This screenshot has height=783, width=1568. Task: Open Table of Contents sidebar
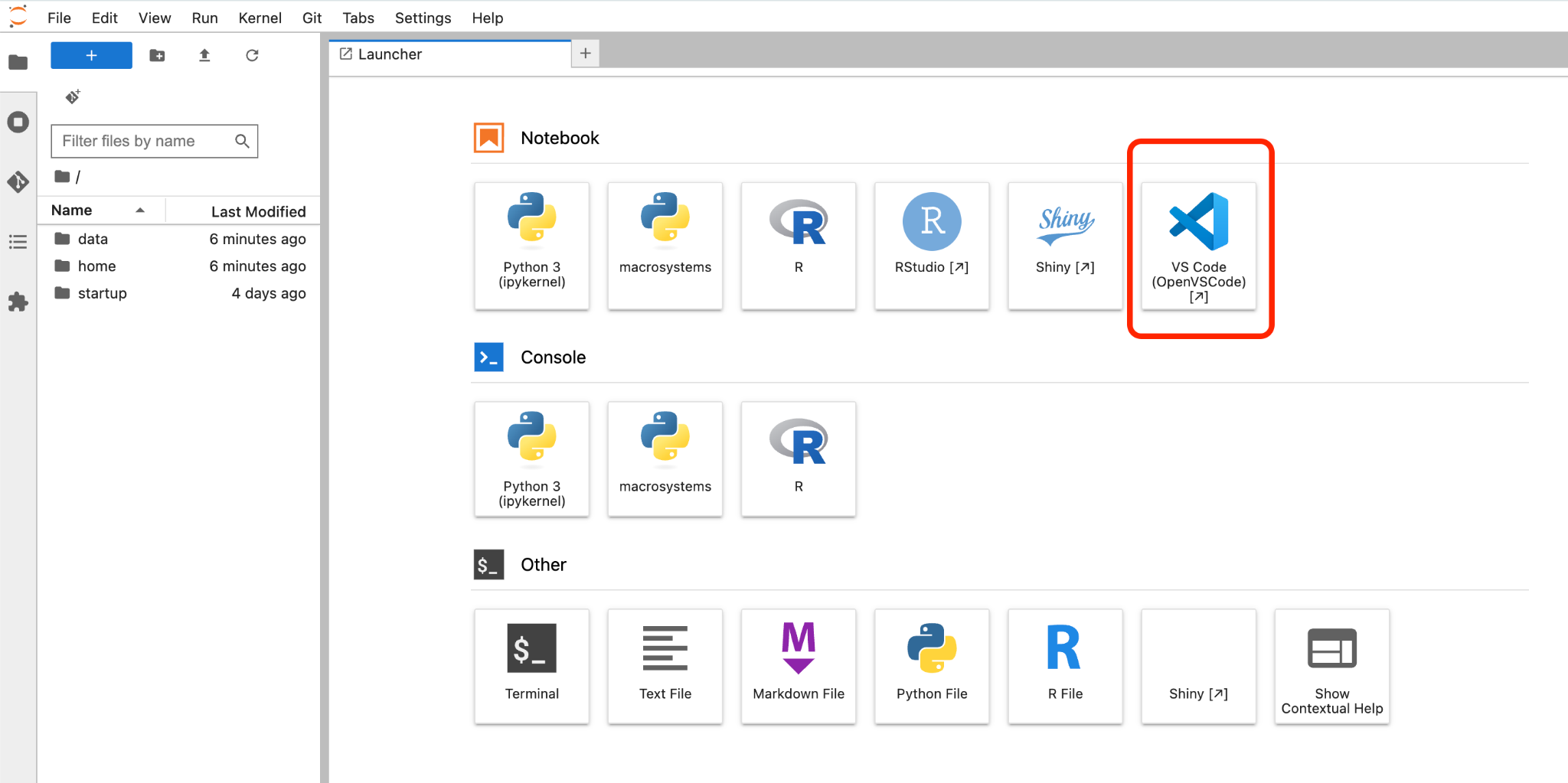(18, 242)
